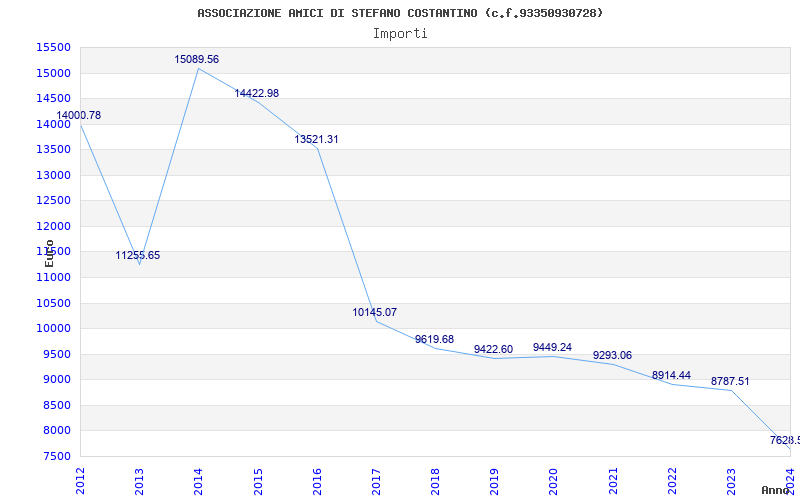Select the 10145.07 data label for 2017
Screen dimensions: 800x500
374,312
